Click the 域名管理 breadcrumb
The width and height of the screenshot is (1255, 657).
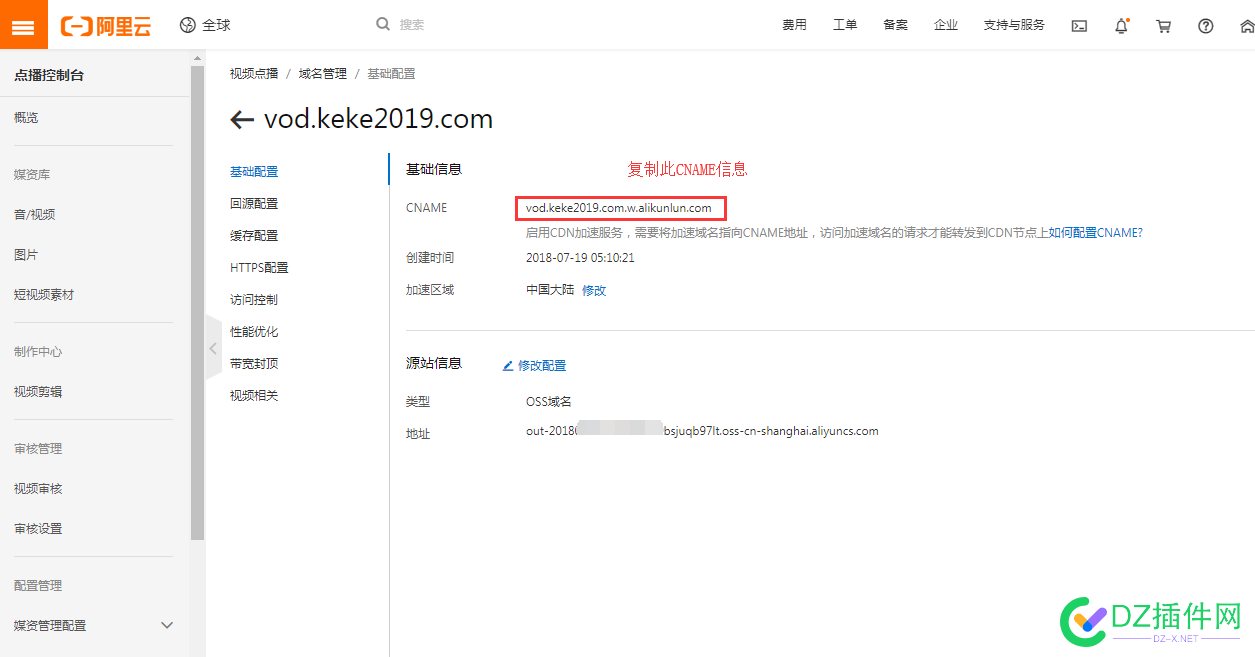click(323, 74)
